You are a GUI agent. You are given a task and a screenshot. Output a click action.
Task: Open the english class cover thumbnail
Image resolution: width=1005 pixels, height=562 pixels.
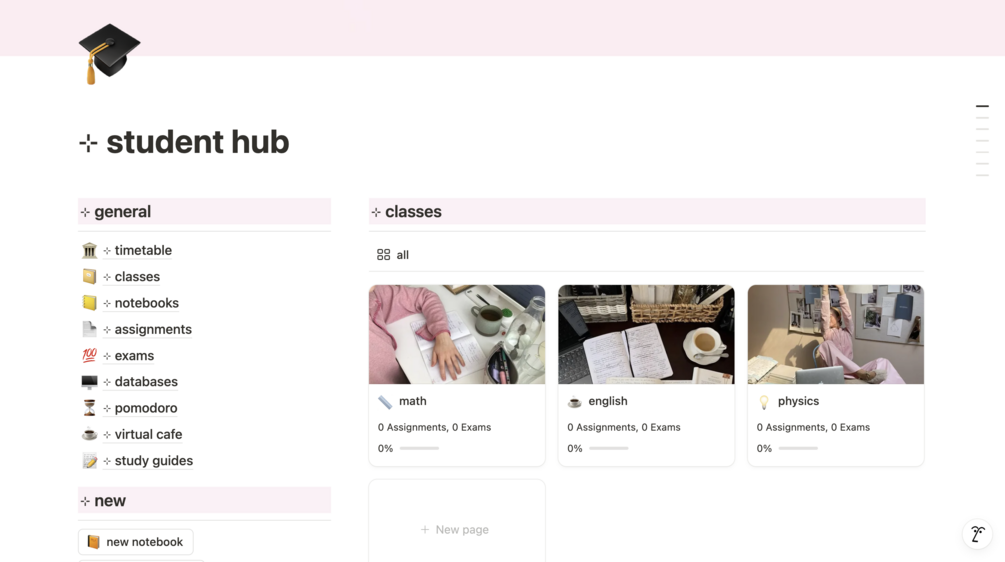pyautogui.click(x=646, y=335)
